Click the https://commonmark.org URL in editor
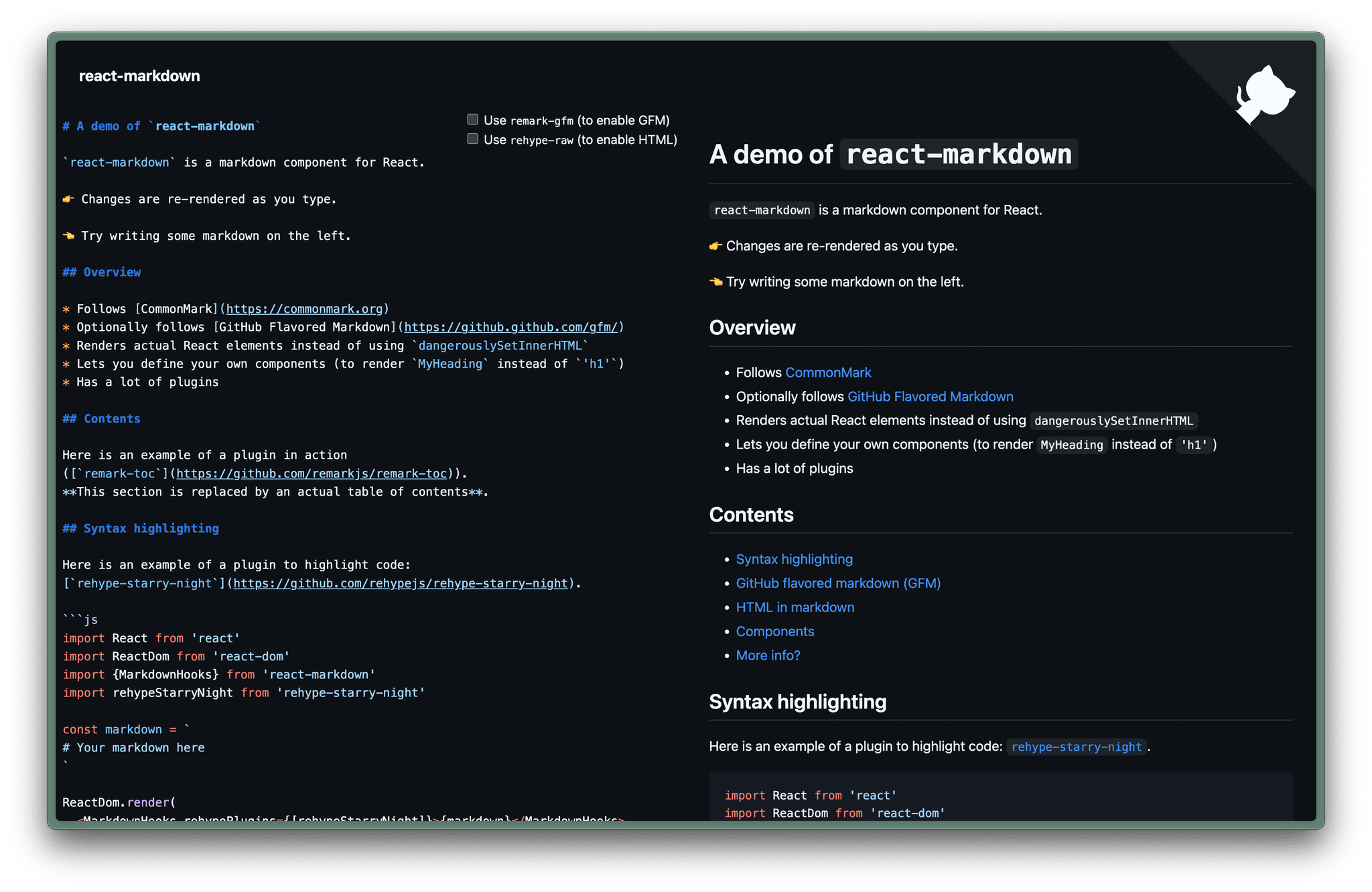 (304, 309)
